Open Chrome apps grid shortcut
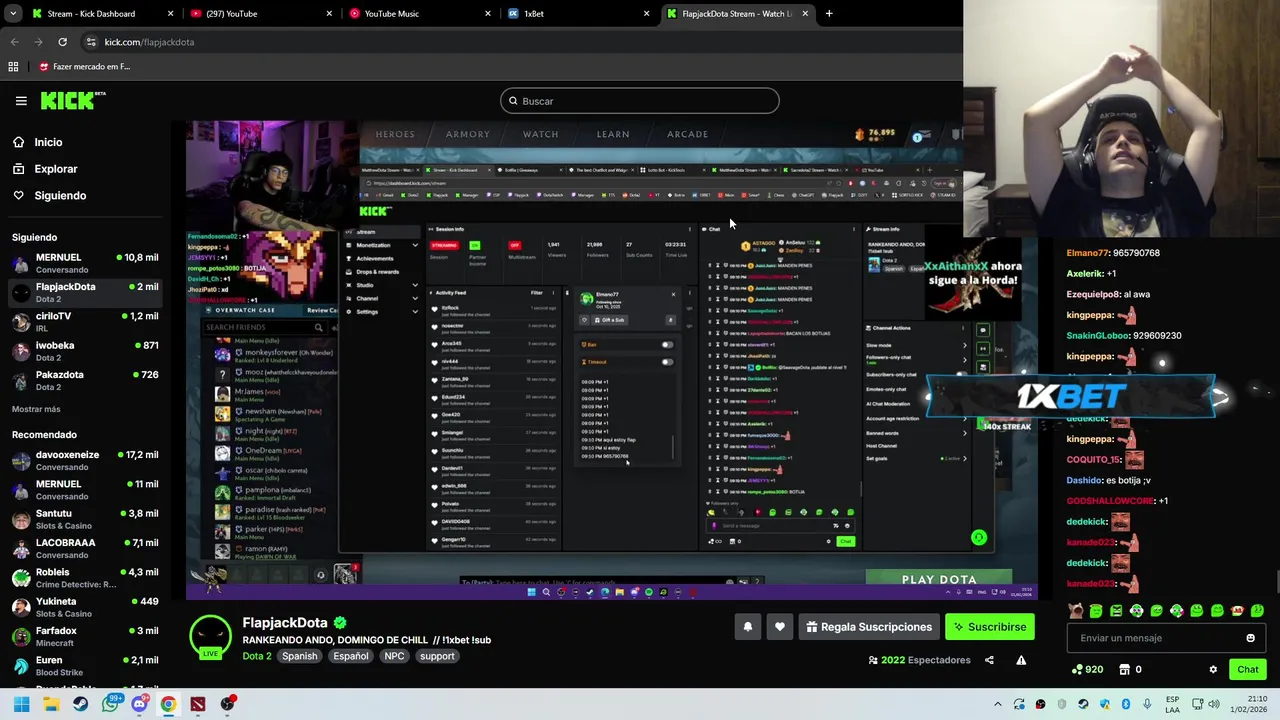The height and width of the screenshot is (720, 1280). point(13,67)
